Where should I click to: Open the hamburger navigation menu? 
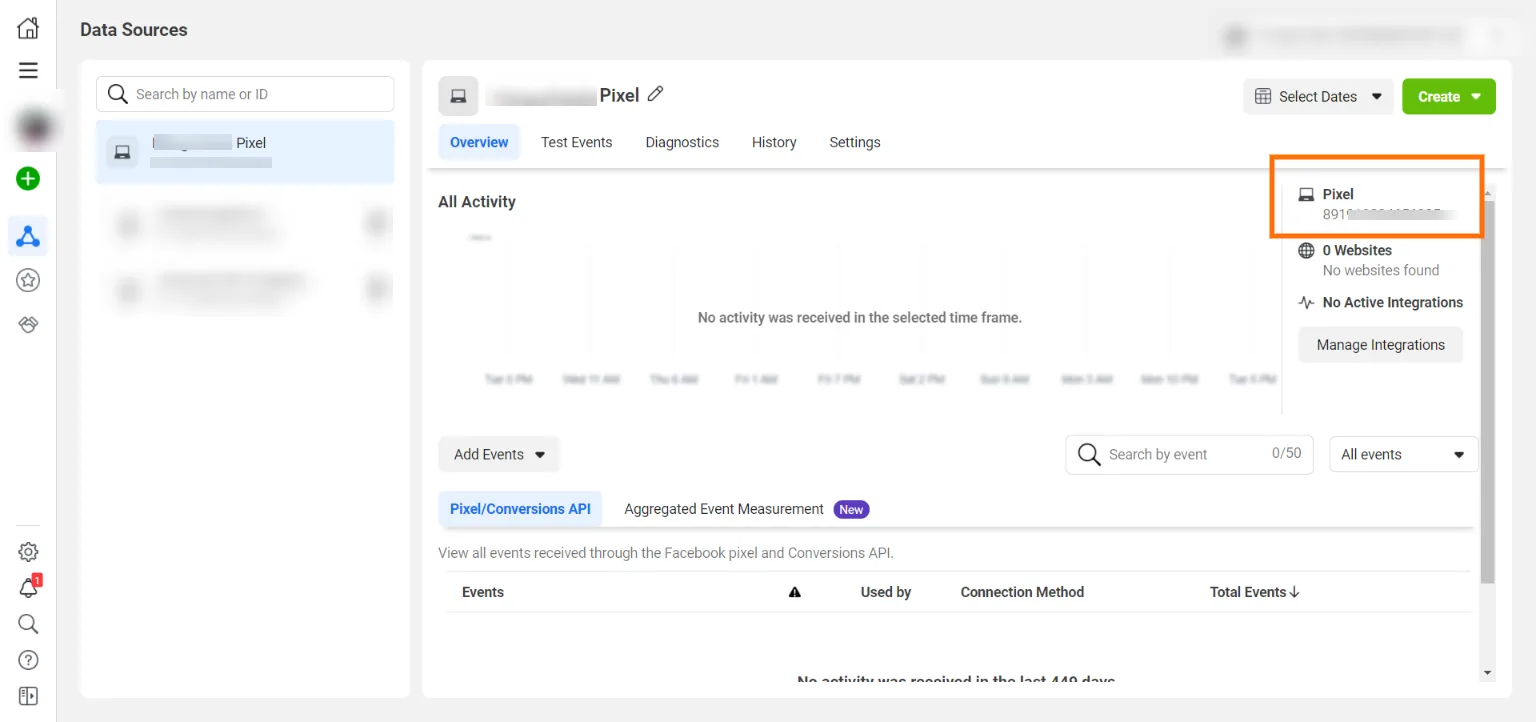(27, 70)
